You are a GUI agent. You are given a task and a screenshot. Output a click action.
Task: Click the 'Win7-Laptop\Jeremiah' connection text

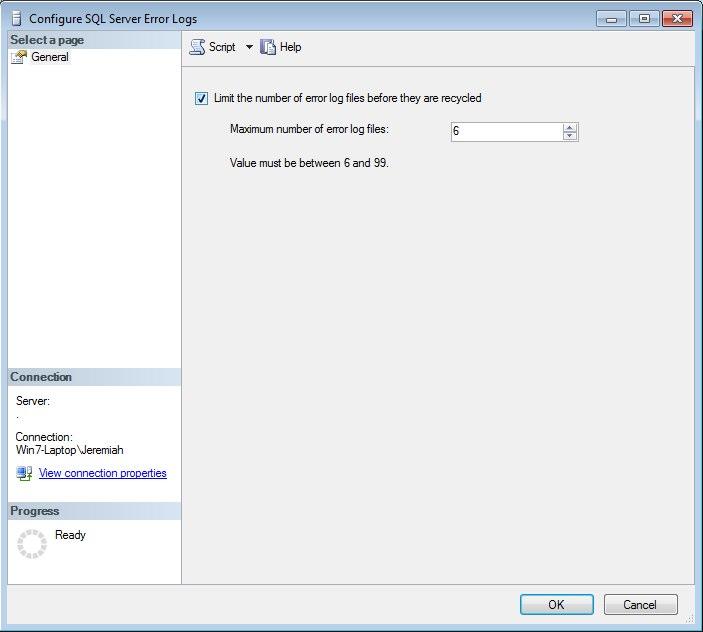point(69,450)
